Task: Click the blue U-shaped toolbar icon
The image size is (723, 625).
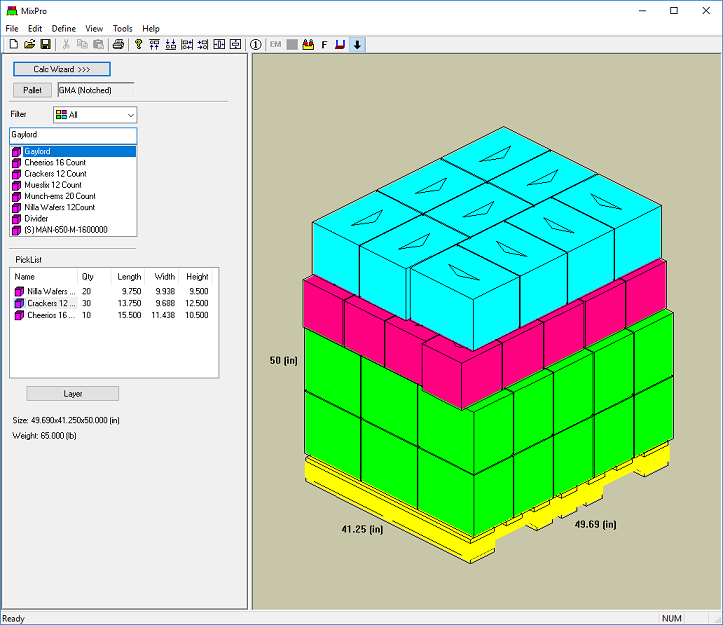Action: pyautogui.click(x=340, y=44)
